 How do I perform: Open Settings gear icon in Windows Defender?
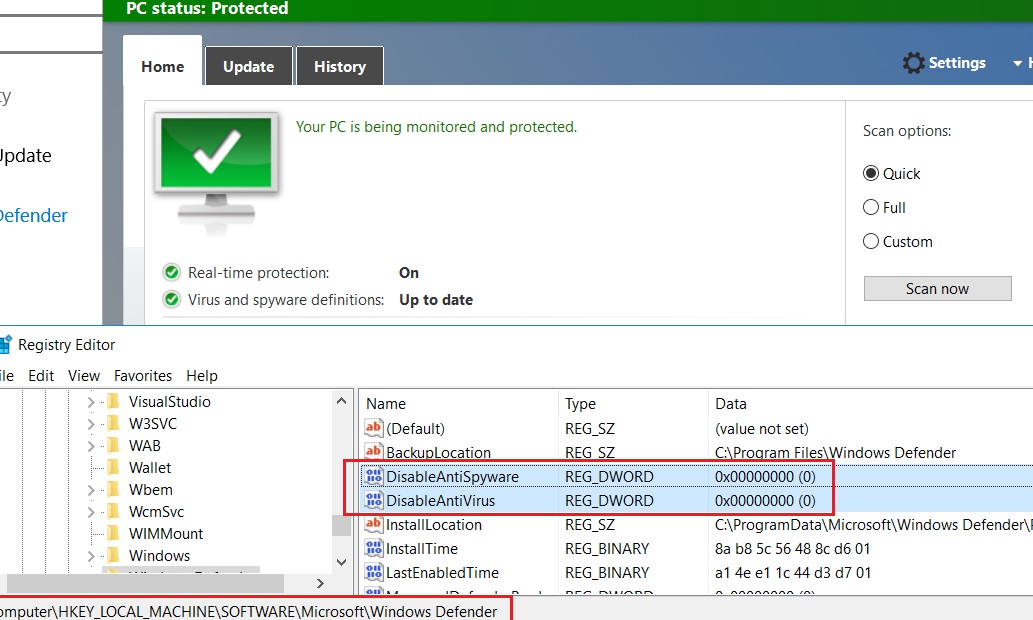click(914, 63)
